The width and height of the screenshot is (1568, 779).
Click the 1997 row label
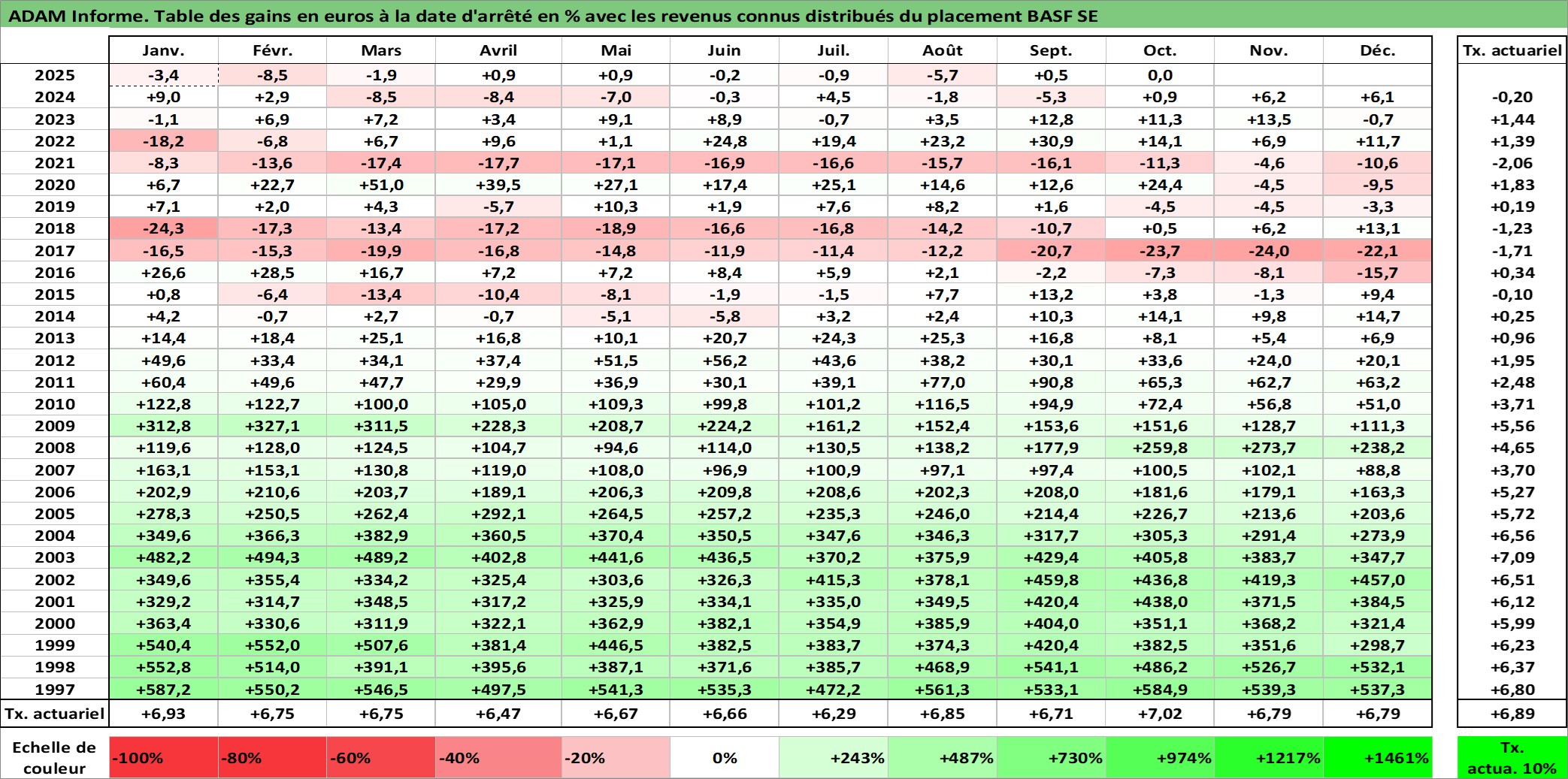click(55, 690)
